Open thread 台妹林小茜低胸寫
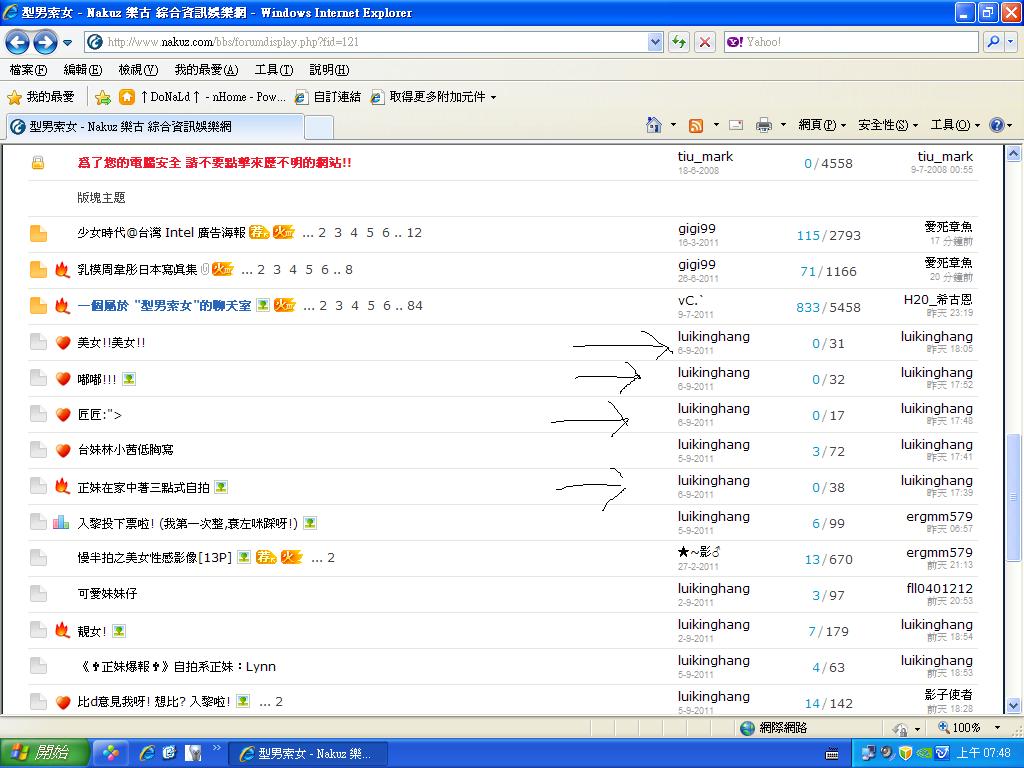The height and width of the screenshot is (768, 1024). coord(125,450)
